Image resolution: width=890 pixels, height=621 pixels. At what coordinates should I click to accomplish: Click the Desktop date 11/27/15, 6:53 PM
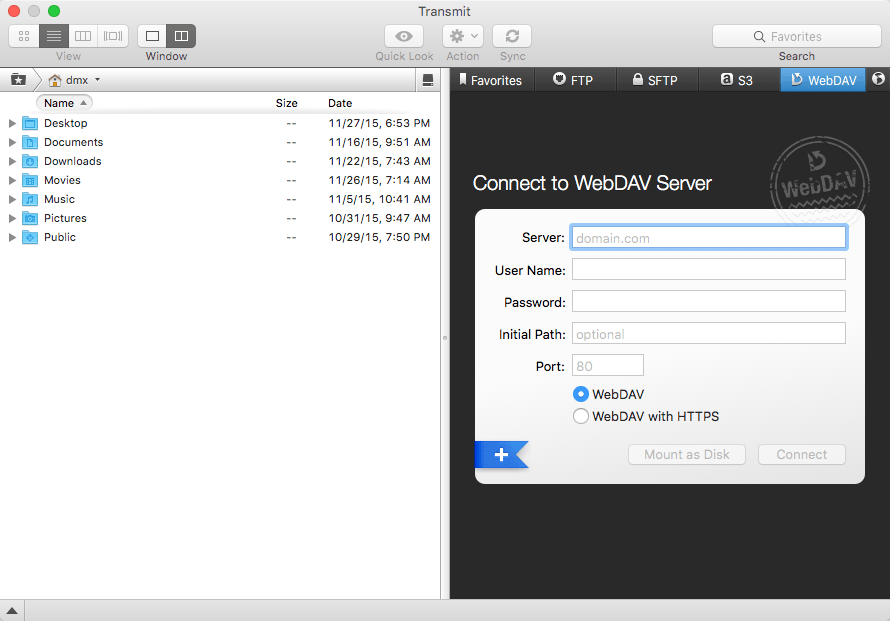[x=379, y=123]
